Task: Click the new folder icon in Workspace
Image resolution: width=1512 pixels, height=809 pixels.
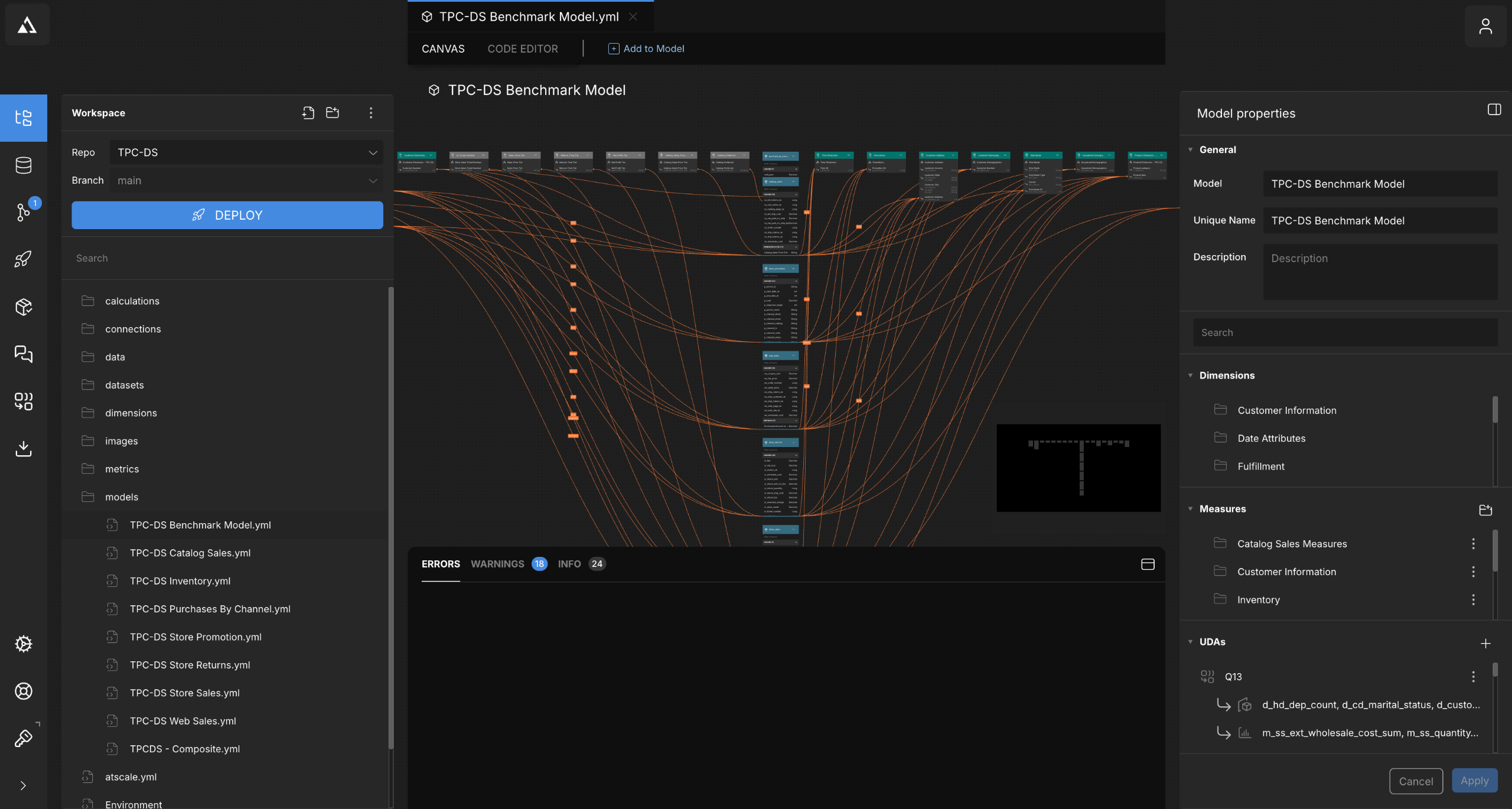Action: [333, 113]
